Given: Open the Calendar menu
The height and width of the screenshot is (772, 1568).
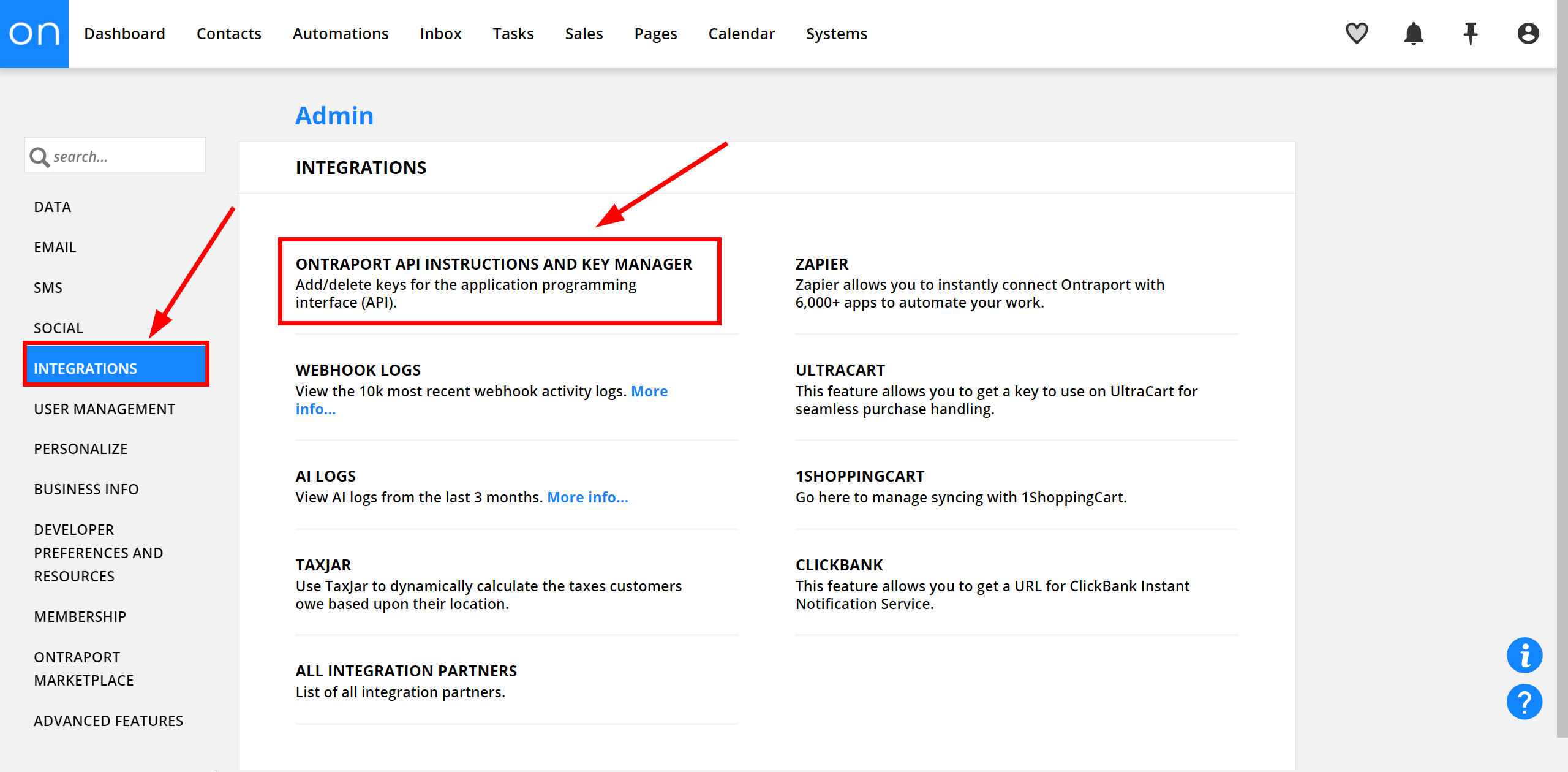Looking at the screenshot, I should tap(741, 34).
